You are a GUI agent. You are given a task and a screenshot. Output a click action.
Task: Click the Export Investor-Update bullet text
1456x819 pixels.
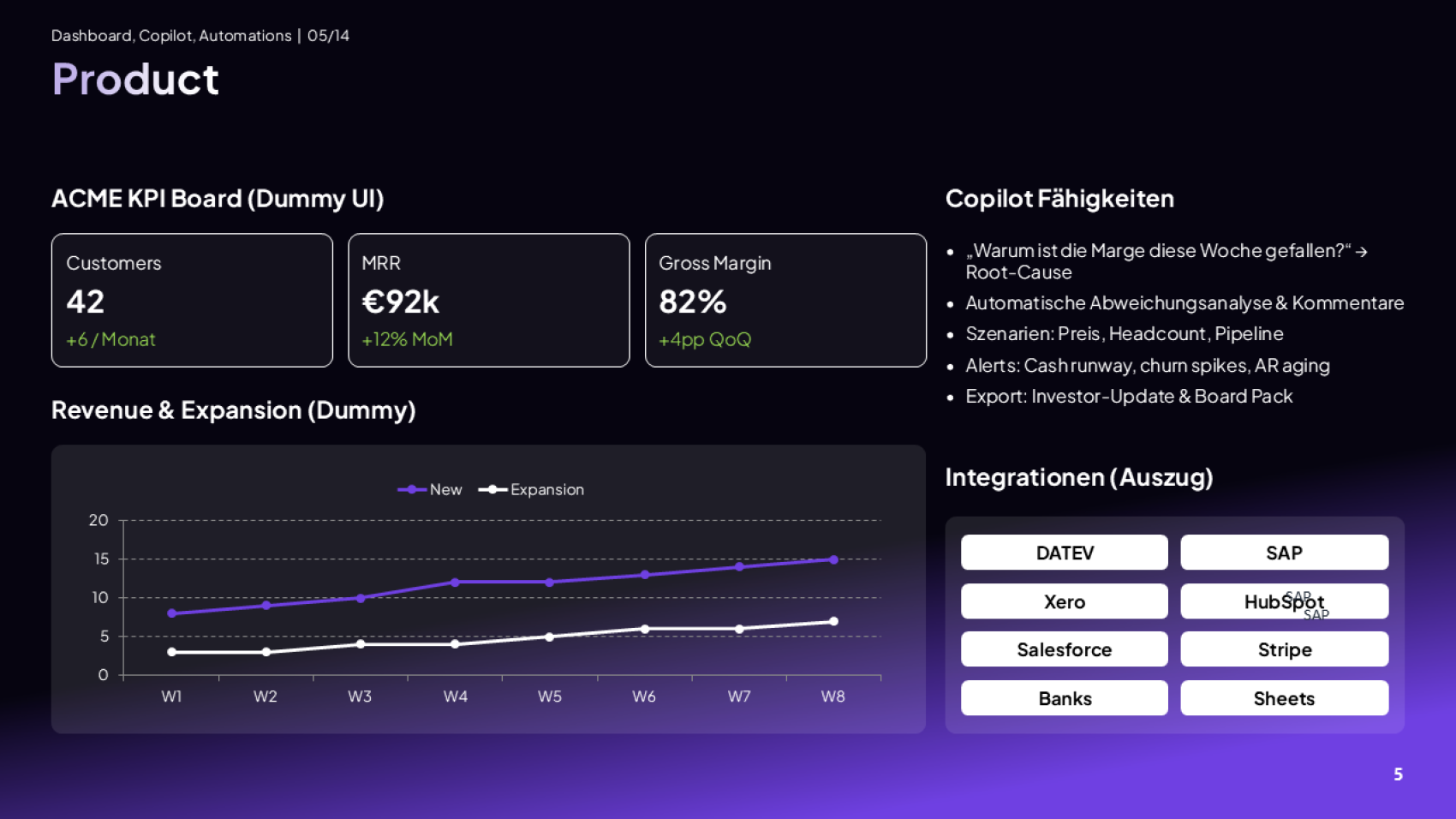coord(1128,397)
